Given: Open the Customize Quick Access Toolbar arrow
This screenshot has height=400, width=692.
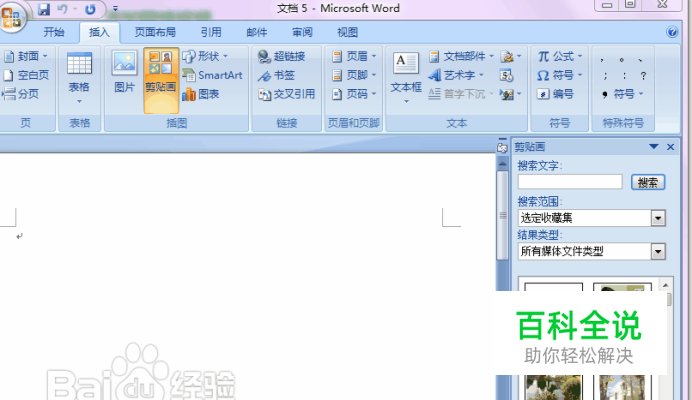Looking at the screenshot, I should [115, 9].
